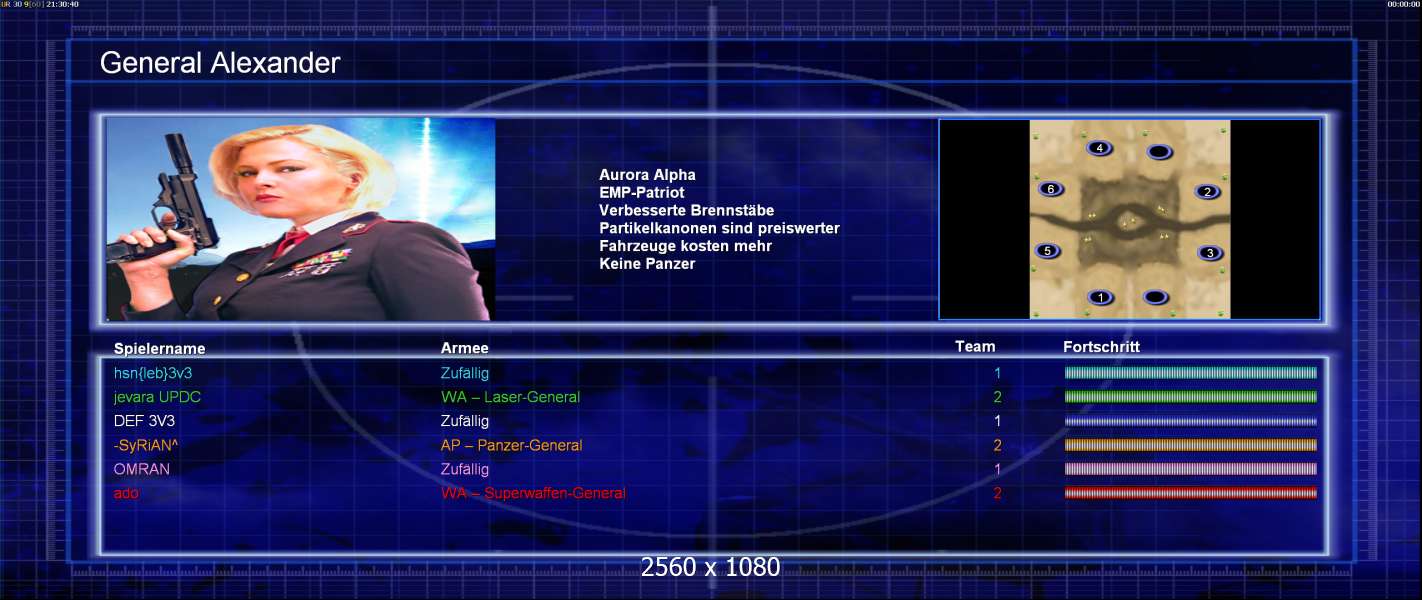Click ado's red progress bar
The height and width of the screenshot is (600, 1422).
click(x=1191, y=493)
